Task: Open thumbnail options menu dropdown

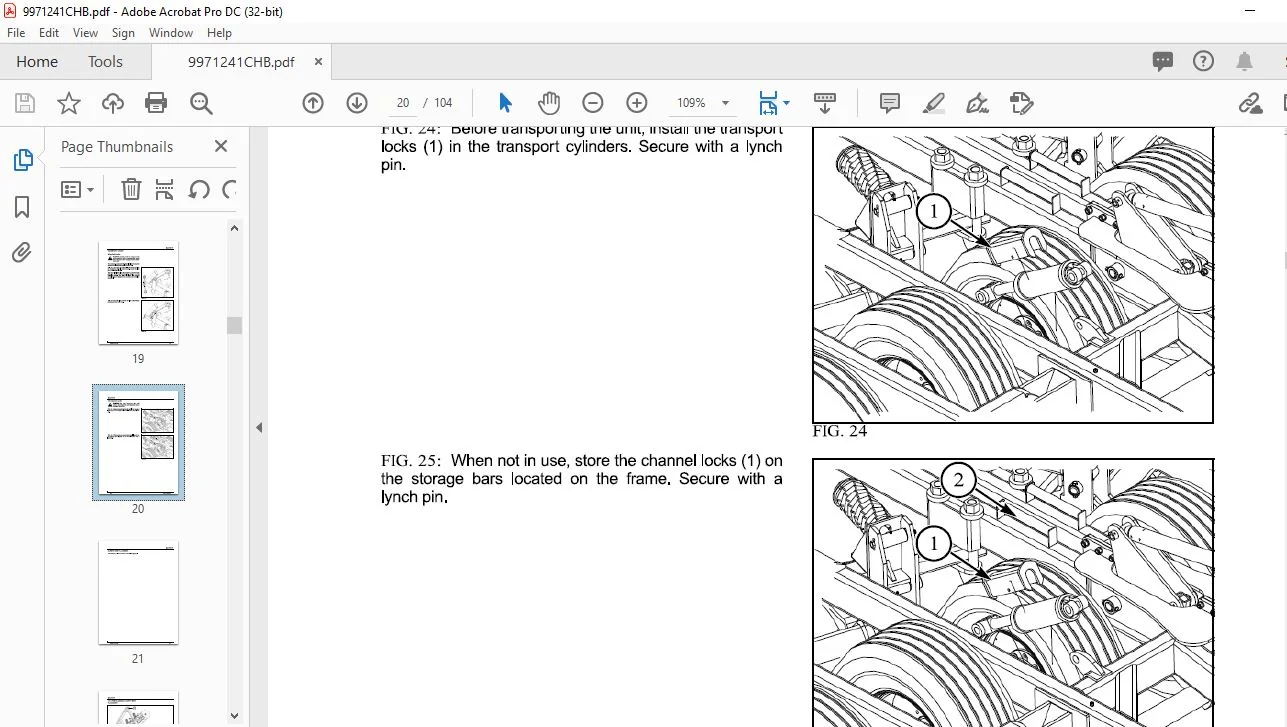Action: 77,189
